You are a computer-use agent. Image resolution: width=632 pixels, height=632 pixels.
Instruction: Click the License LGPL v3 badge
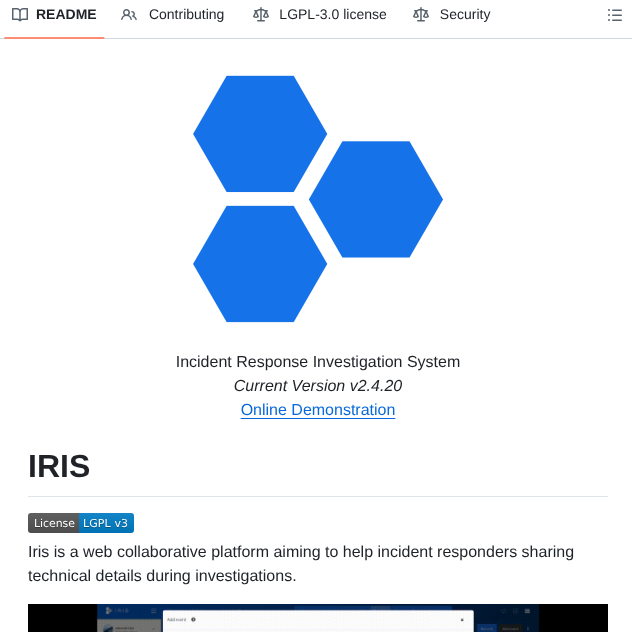point(81,523)
